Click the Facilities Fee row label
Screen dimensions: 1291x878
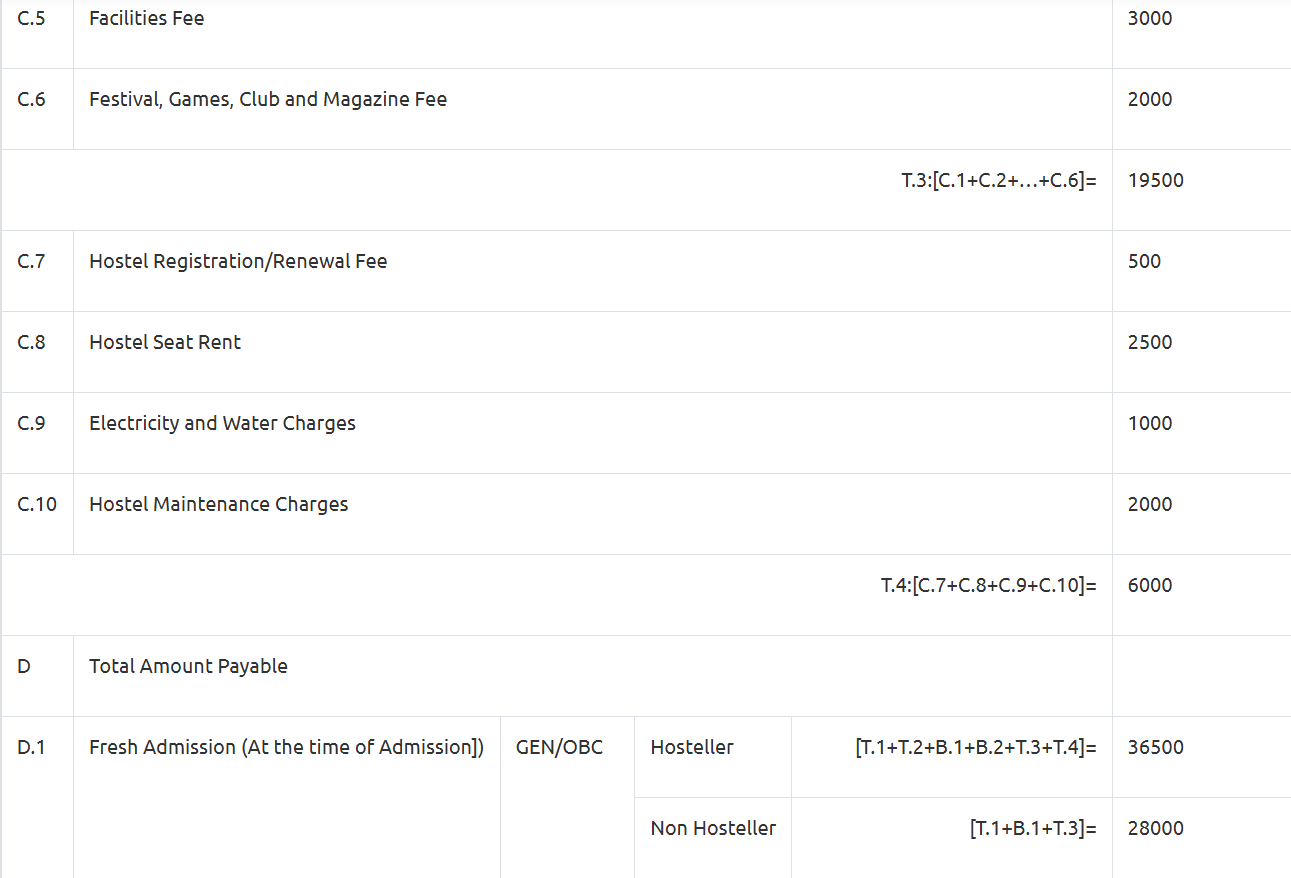point(146,18)
